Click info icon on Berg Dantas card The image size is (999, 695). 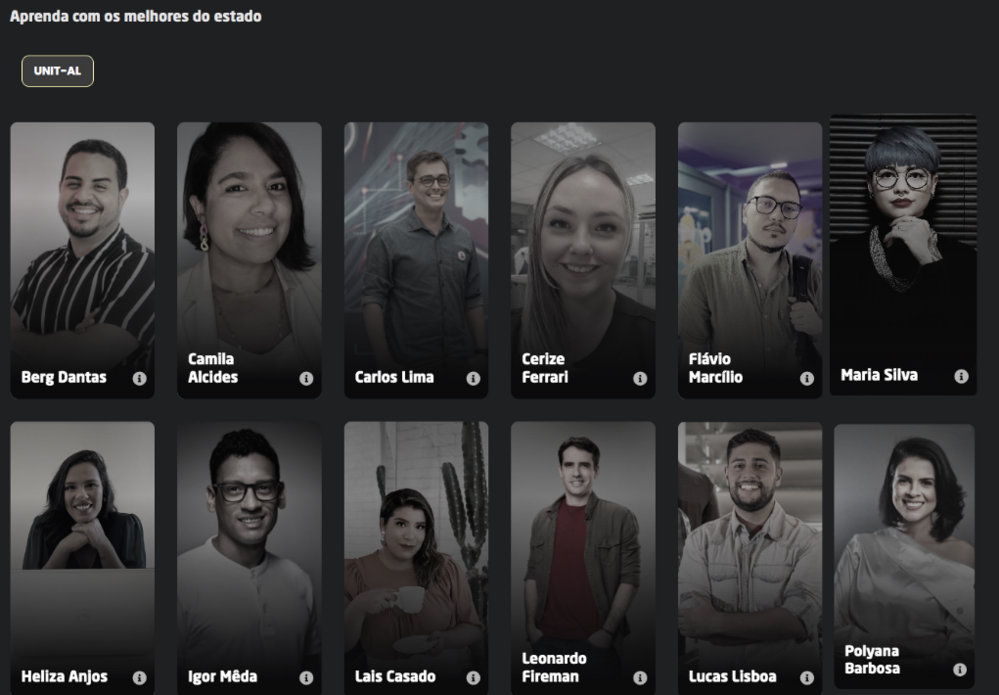tap(140, 378)
